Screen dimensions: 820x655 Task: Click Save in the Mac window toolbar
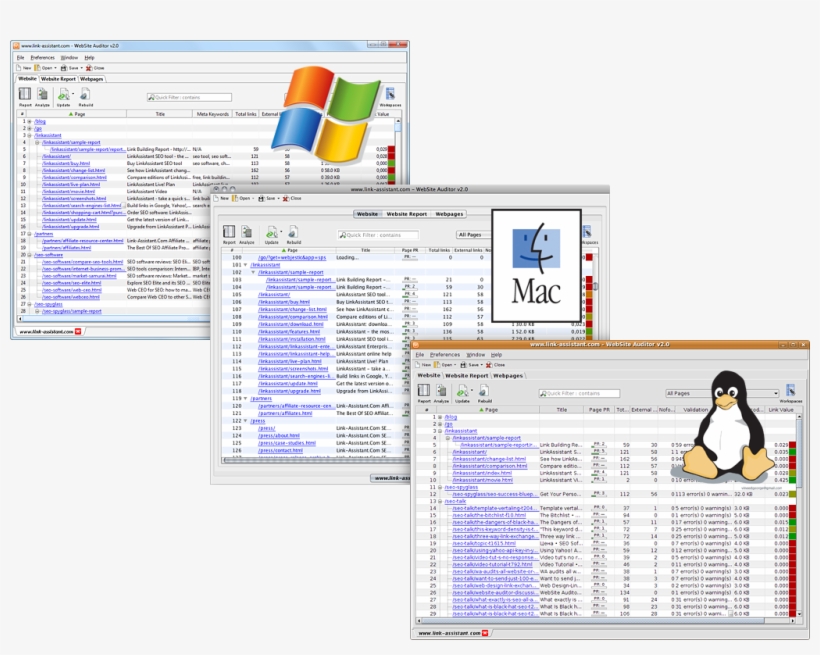click(x=267, y=198)
